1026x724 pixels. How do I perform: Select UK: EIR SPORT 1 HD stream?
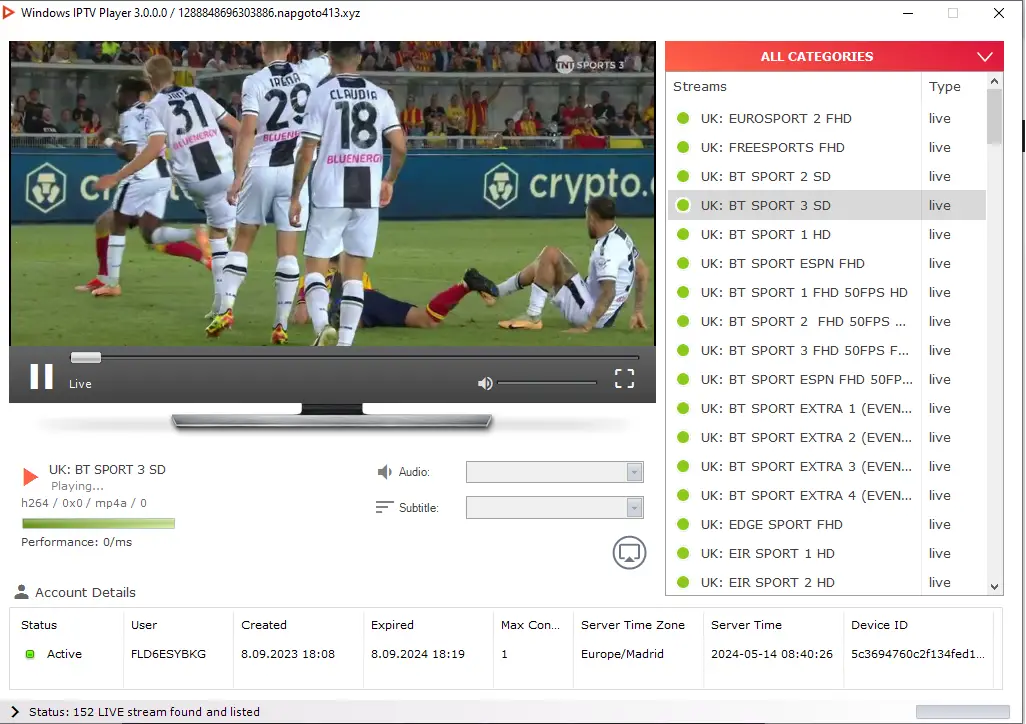[826, 553]
